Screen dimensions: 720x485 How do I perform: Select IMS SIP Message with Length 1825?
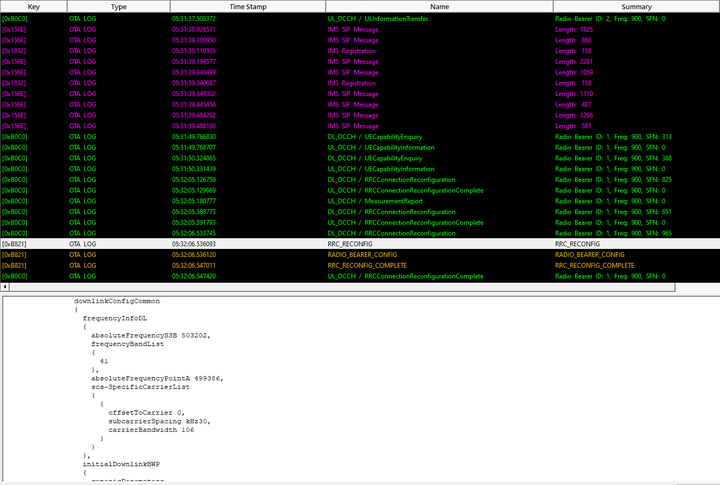[x=360, y=29]
